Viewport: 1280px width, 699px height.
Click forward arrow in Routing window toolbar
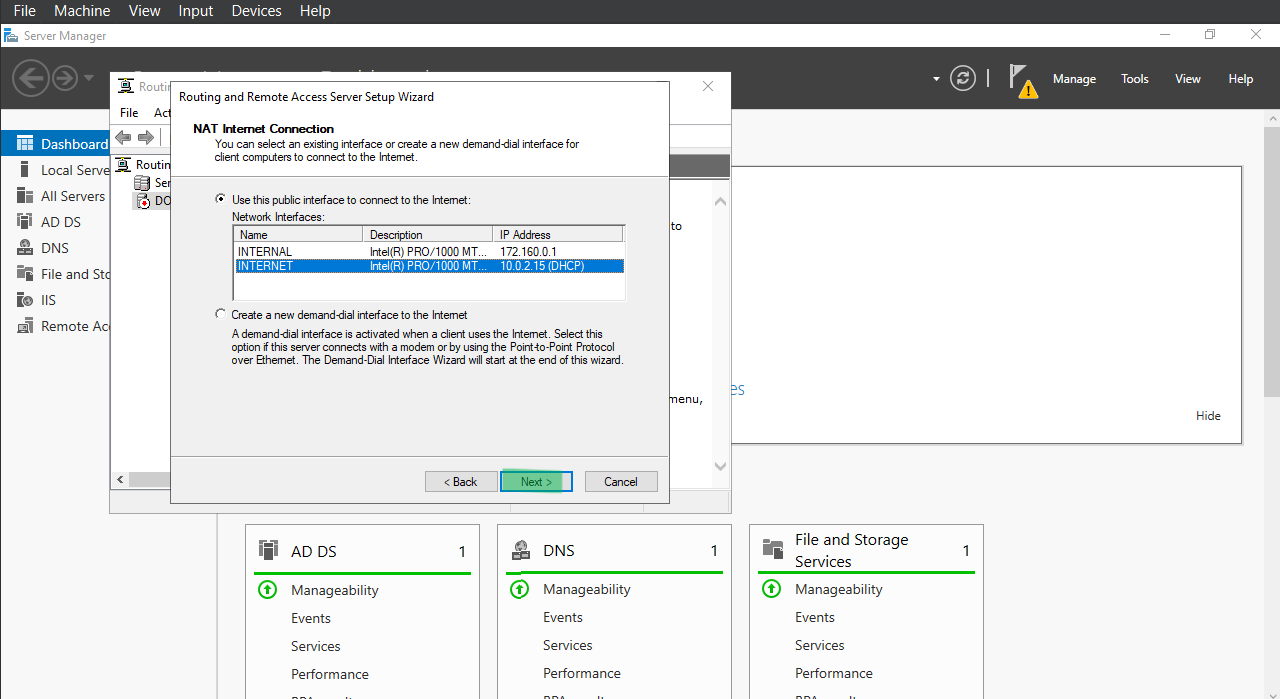pos(146,137)
